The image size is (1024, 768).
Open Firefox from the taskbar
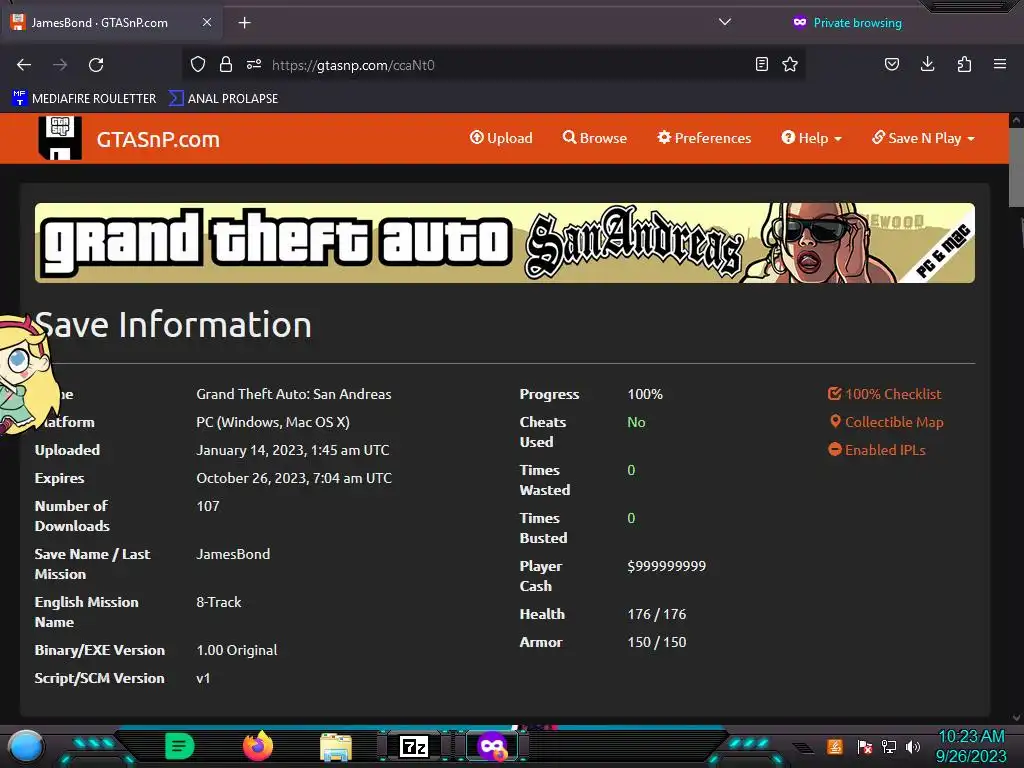point(258,746)
